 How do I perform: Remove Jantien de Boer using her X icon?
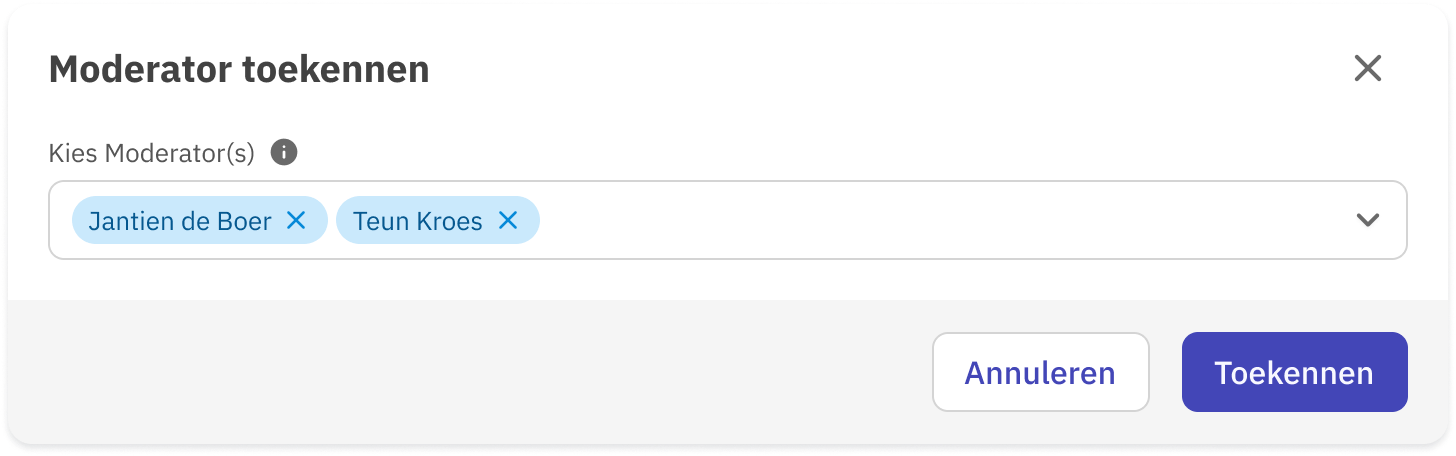coord(296,220)
